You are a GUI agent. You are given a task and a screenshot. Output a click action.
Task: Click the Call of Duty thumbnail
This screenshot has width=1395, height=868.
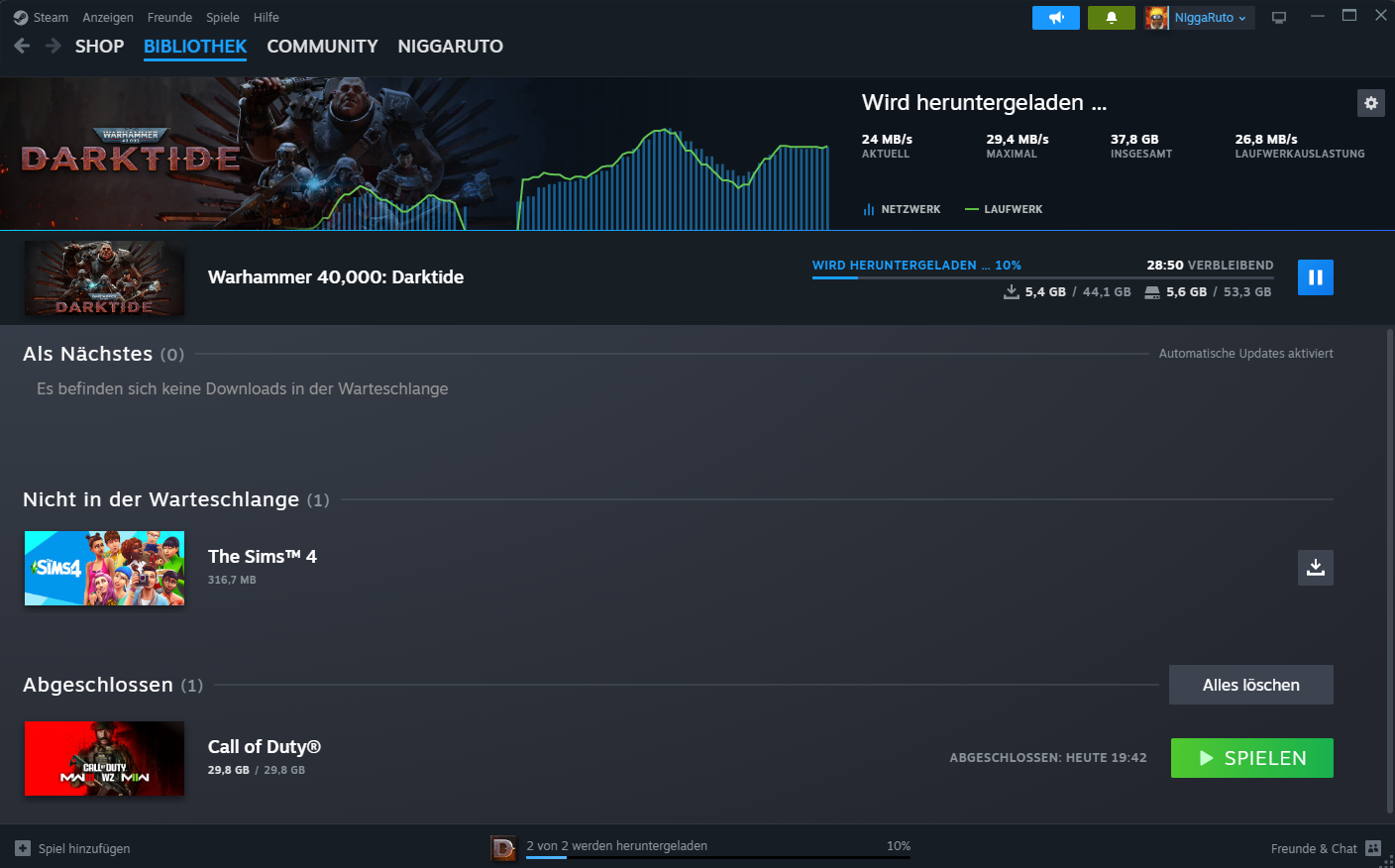tap(104, 758)
